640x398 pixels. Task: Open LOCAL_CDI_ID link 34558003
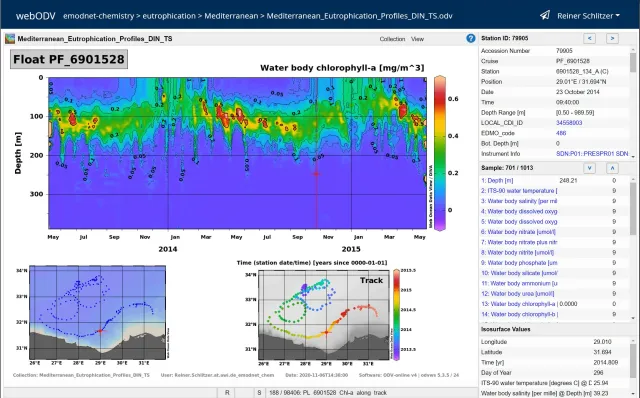(x=569, y=123)
